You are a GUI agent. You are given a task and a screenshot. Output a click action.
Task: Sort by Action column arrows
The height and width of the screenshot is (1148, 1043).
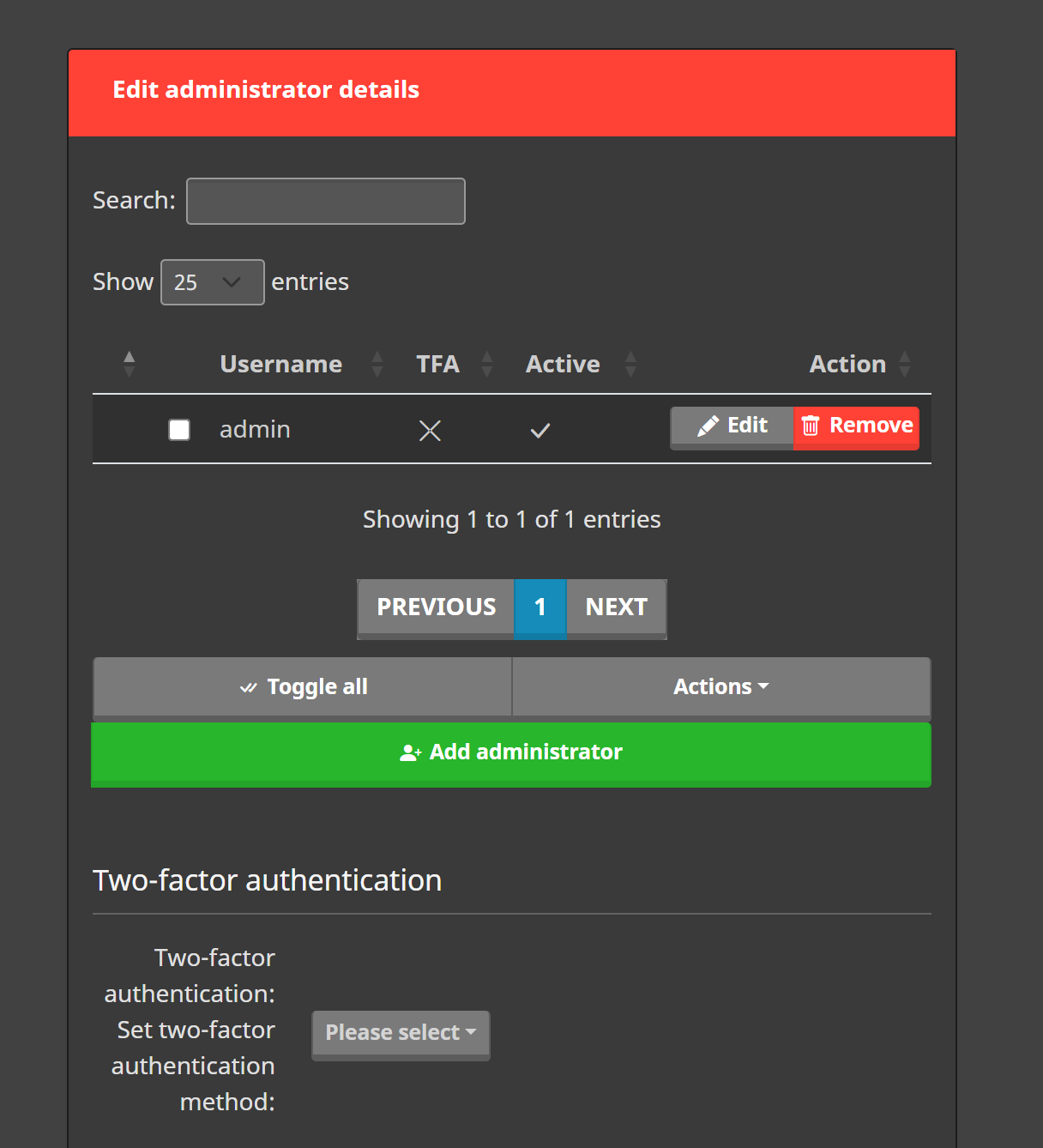click(905, 364)
